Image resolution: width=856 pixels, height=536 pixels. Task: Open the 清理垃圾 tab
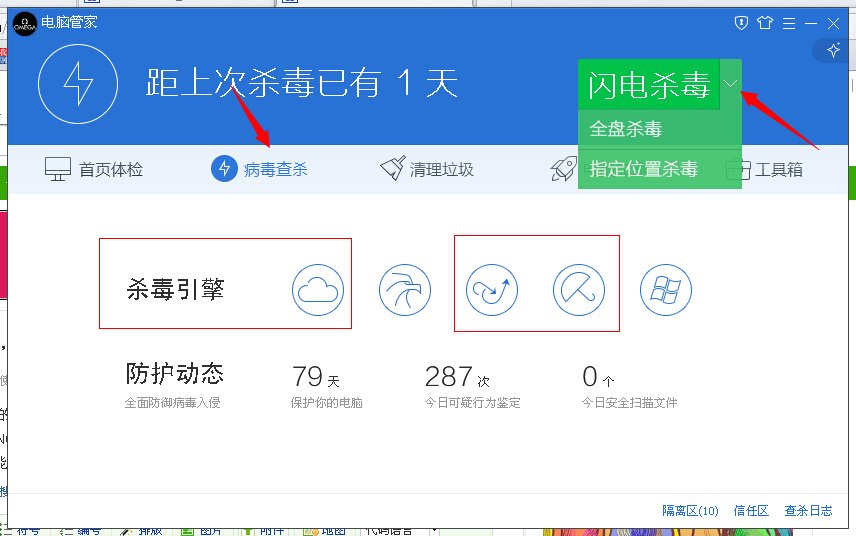click(427, 169)
